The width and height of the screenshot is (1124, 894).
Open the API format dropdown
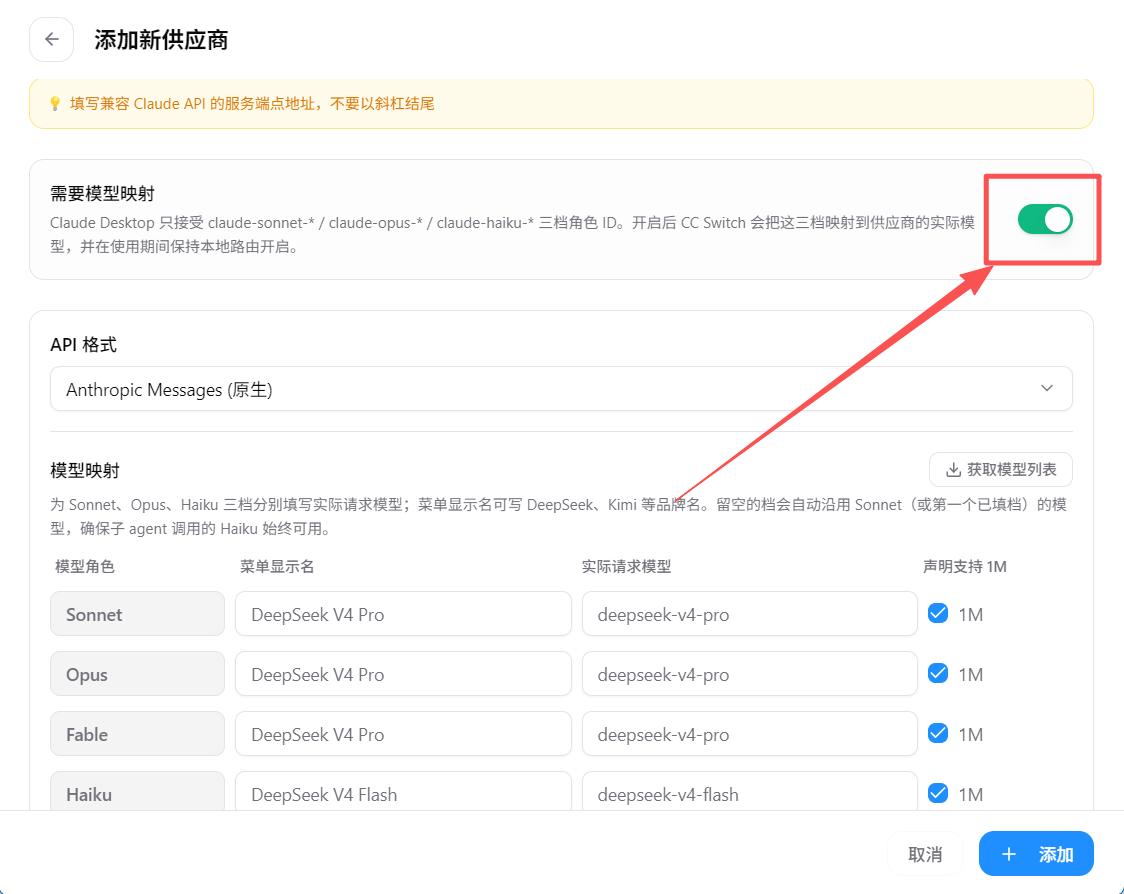pyautogui.click(x=561, y=389)
